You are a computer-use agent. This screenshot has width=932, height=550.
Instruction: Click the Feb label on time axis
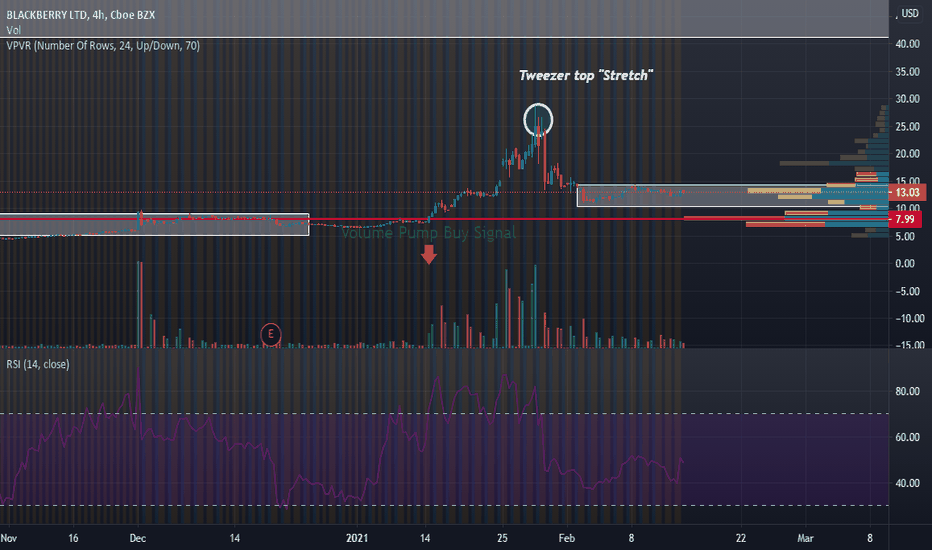[x=567, y=538]
